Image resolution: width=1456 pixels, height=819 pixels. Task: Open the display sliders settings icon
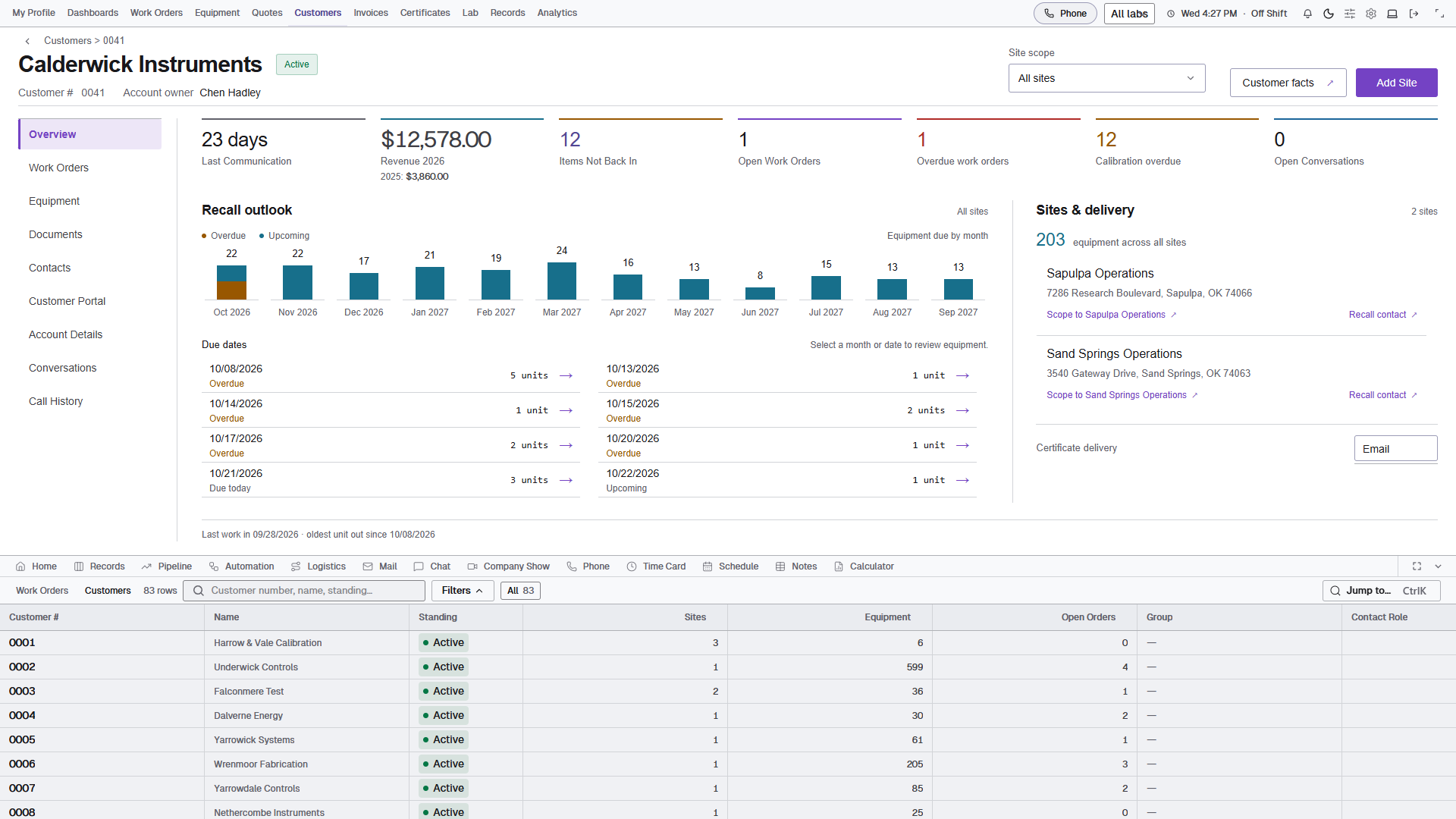pyautogui.click(x=1350, y=14)
